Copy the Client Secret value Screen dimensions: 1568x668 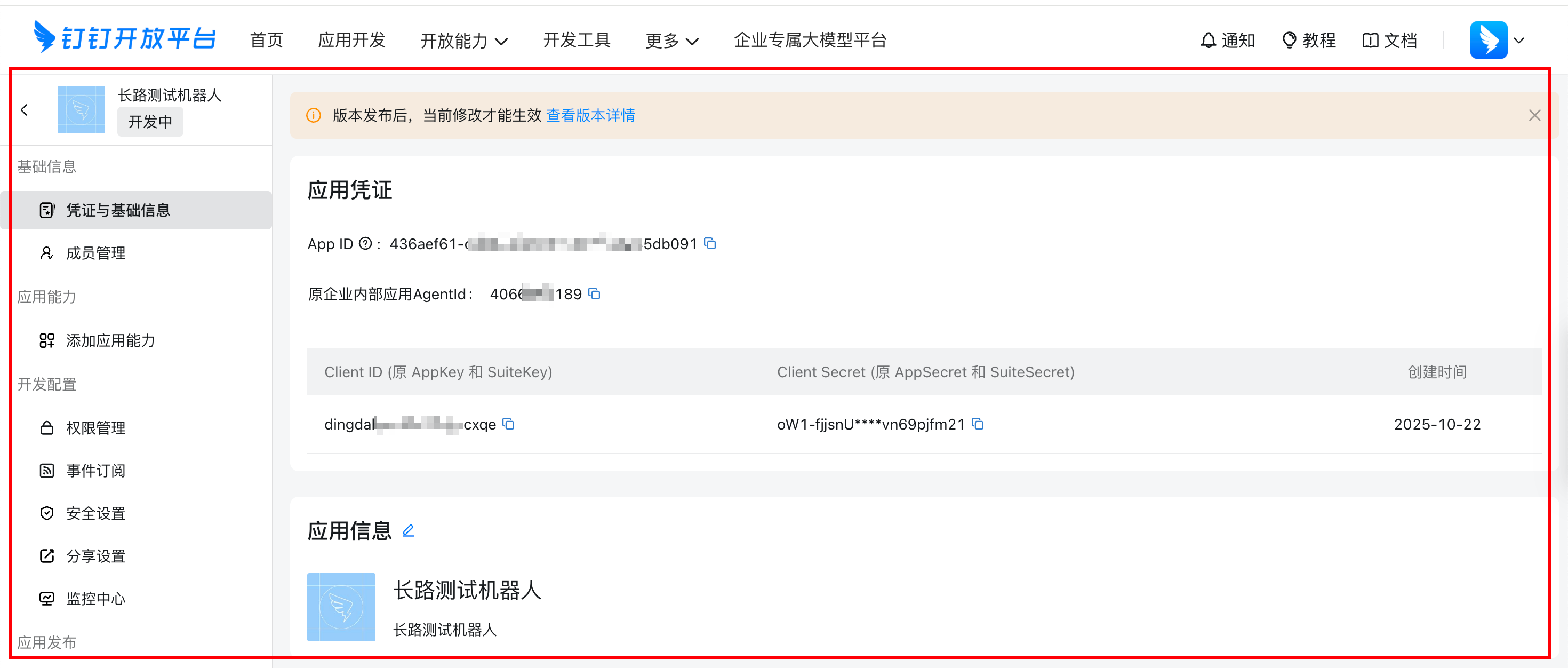[x=978, y=424]
